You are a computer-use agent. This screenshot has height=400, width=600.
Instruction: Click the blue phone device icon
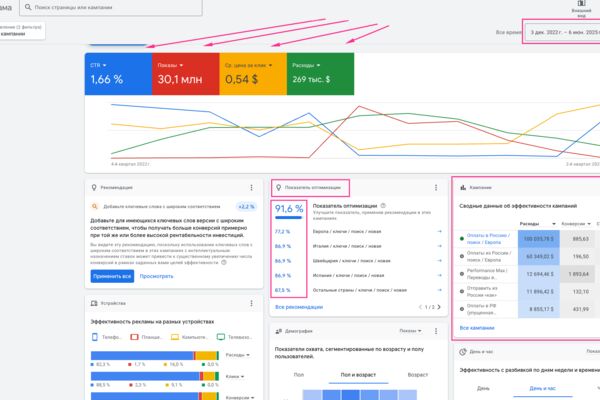click(x=95, y=337)
